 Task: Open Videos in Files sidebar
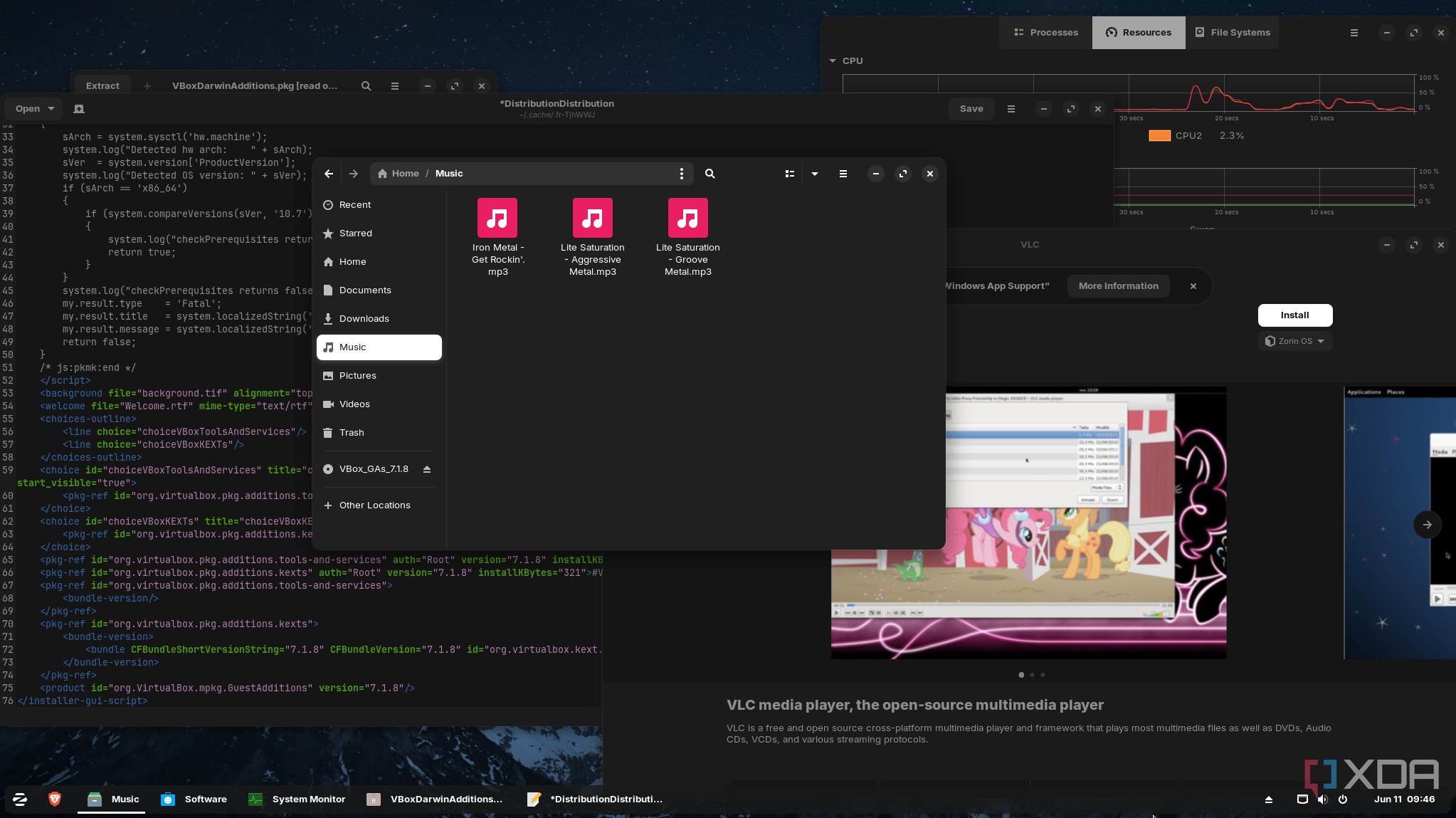point(379,404)
